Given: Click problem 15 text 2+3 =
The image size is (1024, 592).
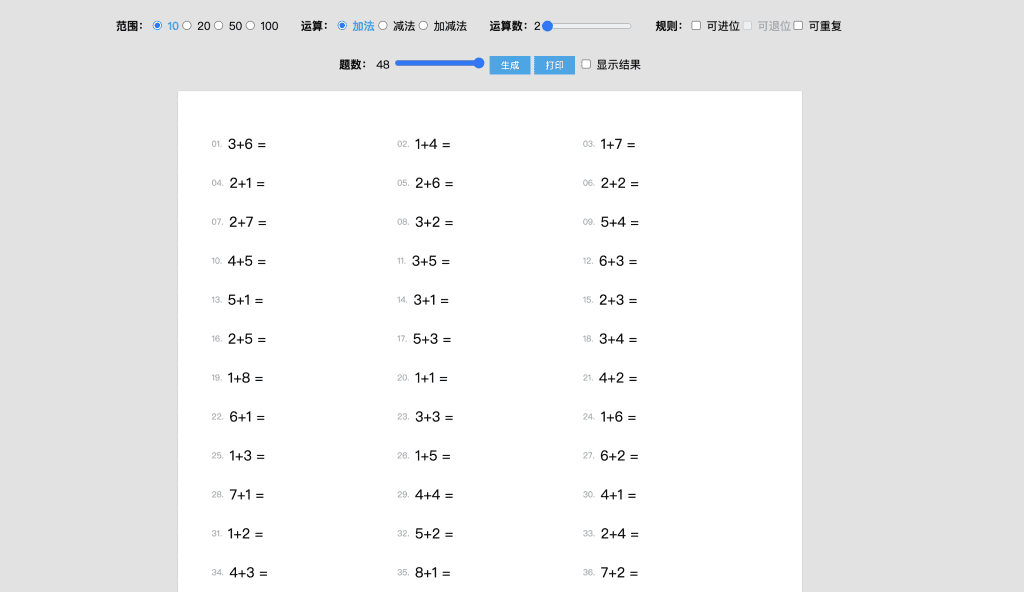Looking at the screenshot, I should 618,301.
